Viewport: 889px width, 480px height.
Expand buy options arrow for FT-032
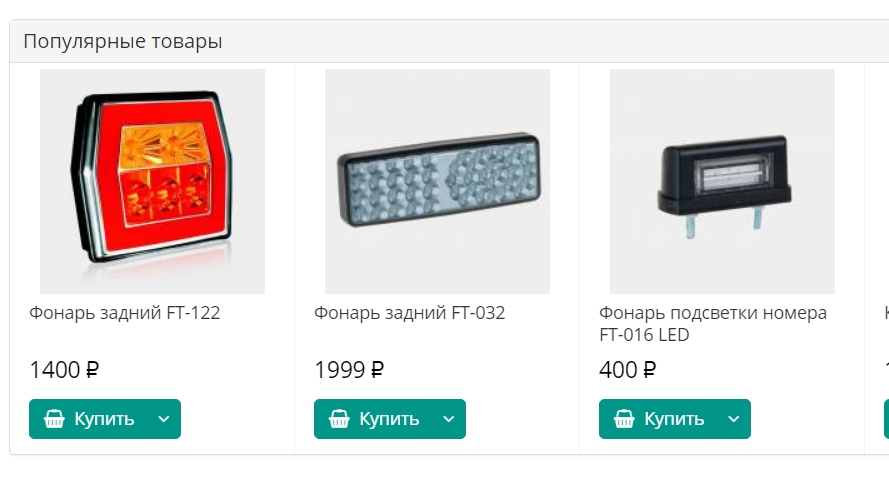[449, 419]
